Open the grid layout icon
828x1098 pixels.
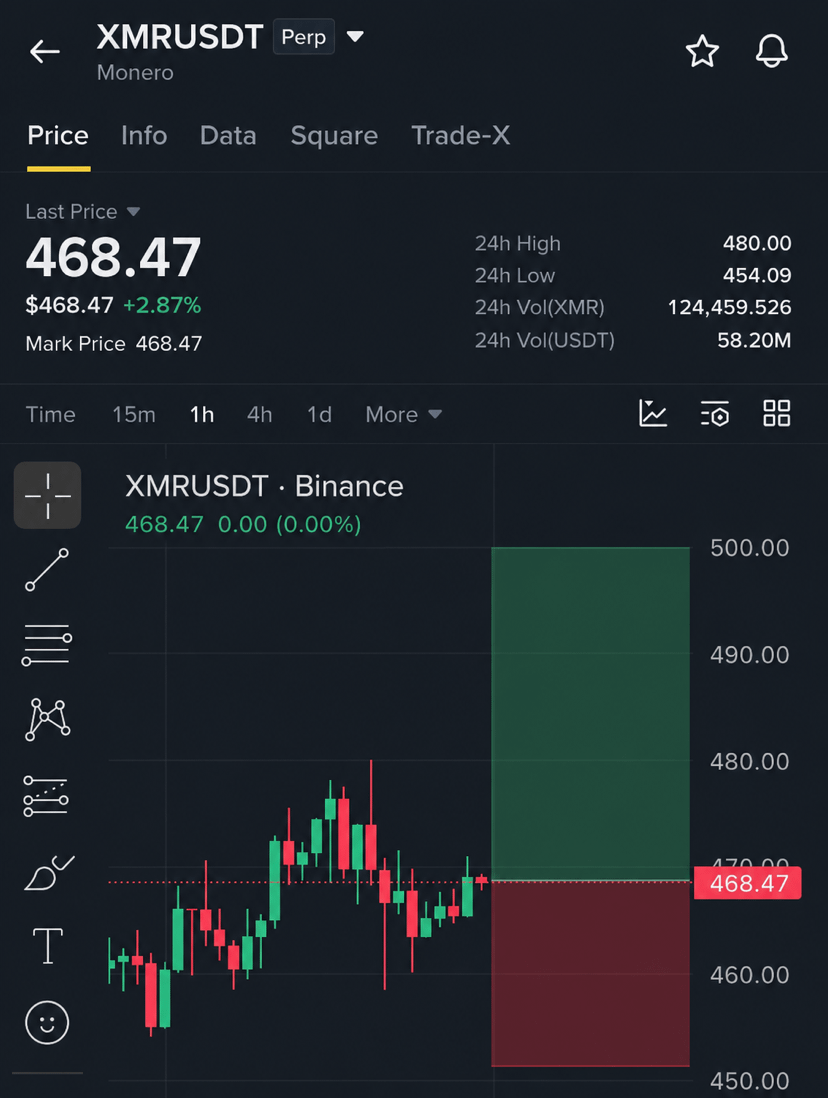[x=777, y=413]
